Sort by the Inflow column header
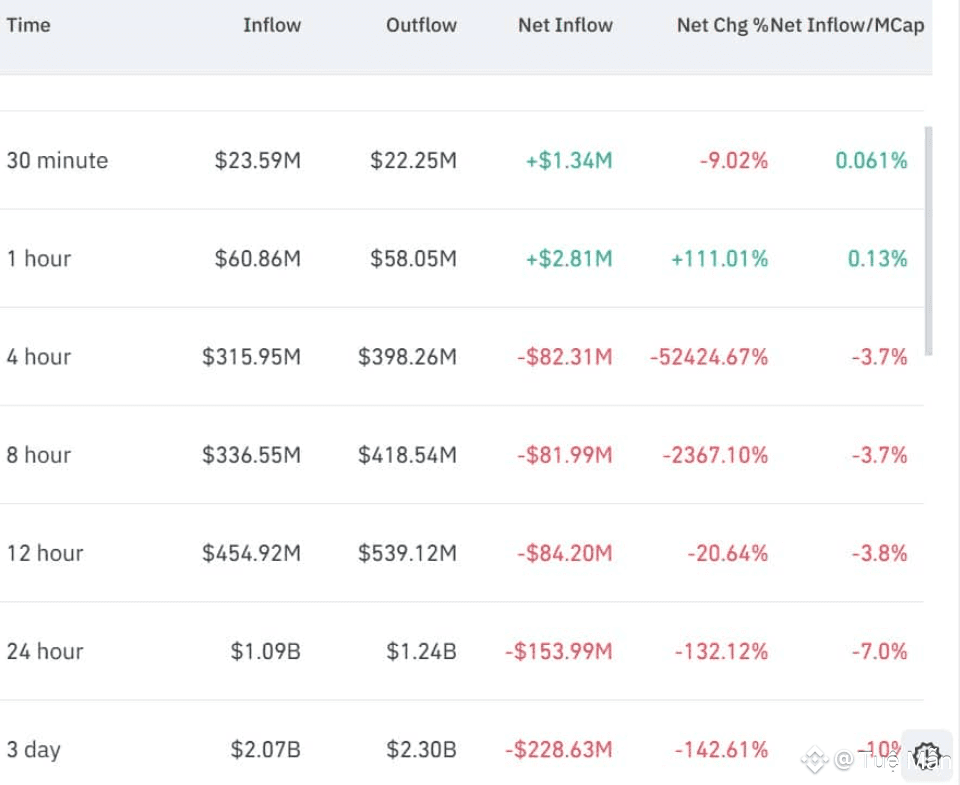 pyautogui.click(x=271, y=25)
